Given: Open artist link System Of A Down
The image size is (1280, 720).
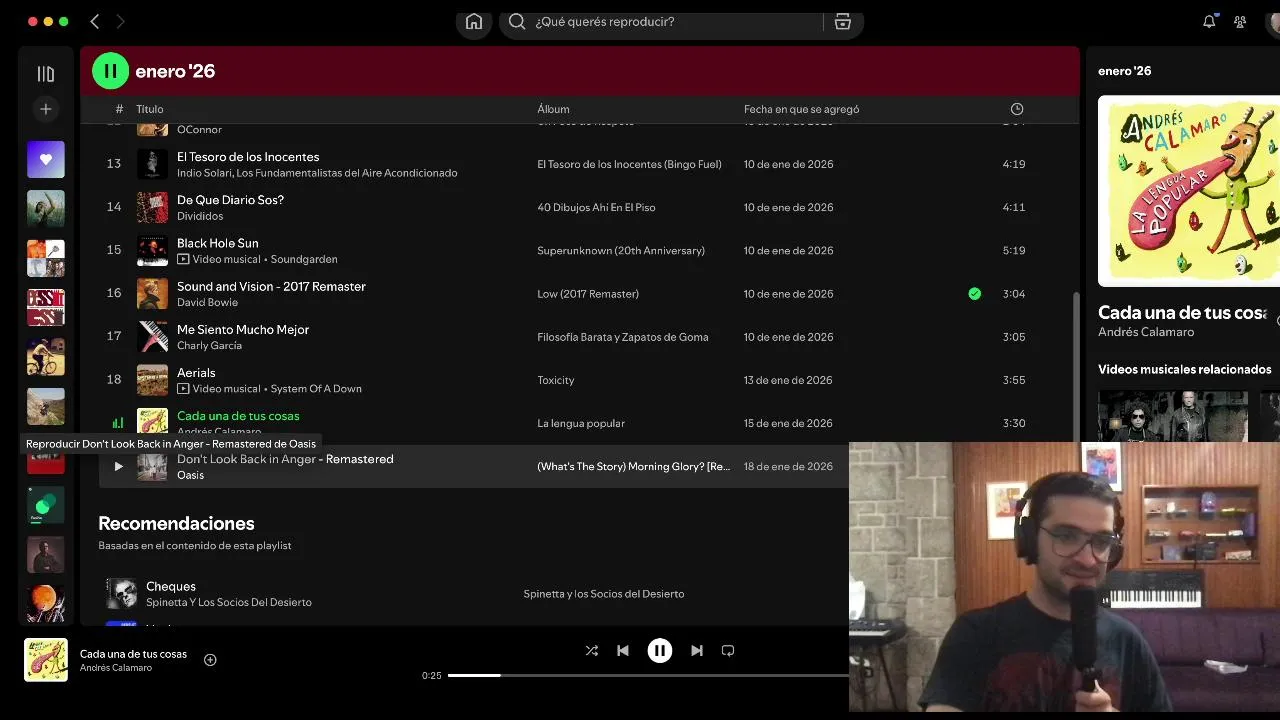Looking at the screenshot, I should [x=316, y=389].
